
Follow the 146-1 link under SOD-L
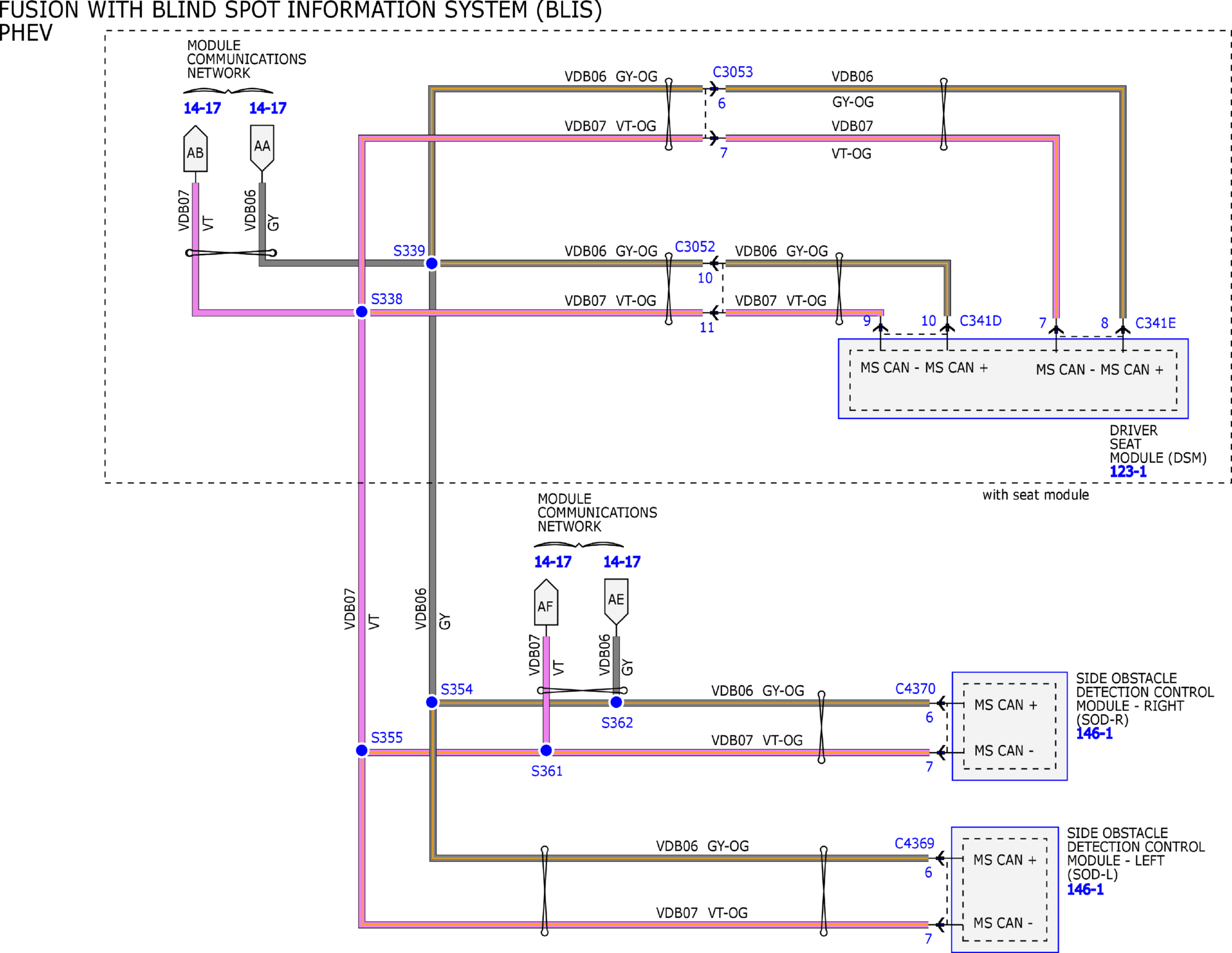1085,889
